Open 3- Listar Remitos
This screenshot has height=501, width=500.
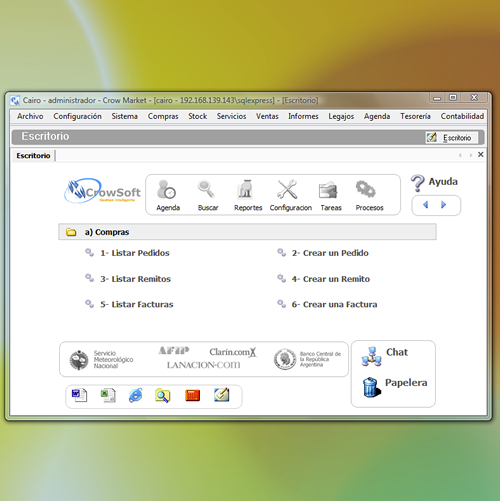tap(135, 279)
